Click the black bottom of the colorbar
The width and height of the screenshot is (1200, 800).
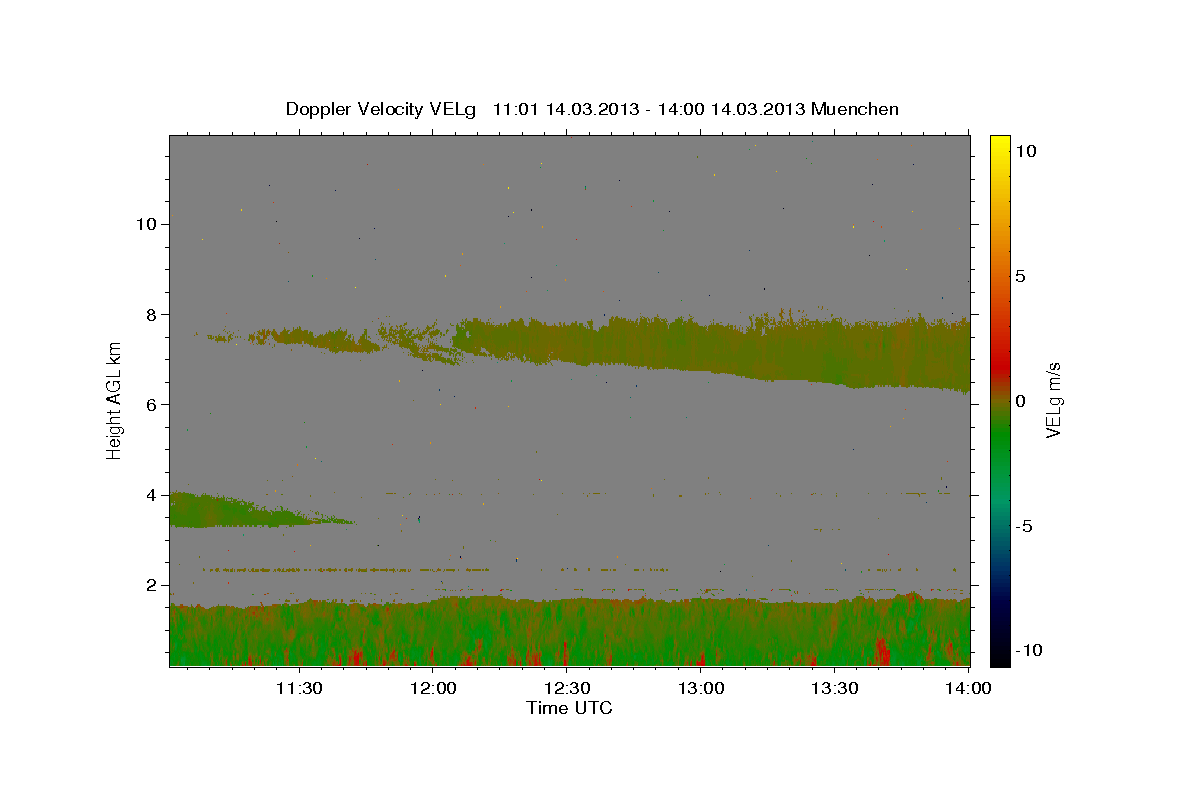tap(999, 655)
